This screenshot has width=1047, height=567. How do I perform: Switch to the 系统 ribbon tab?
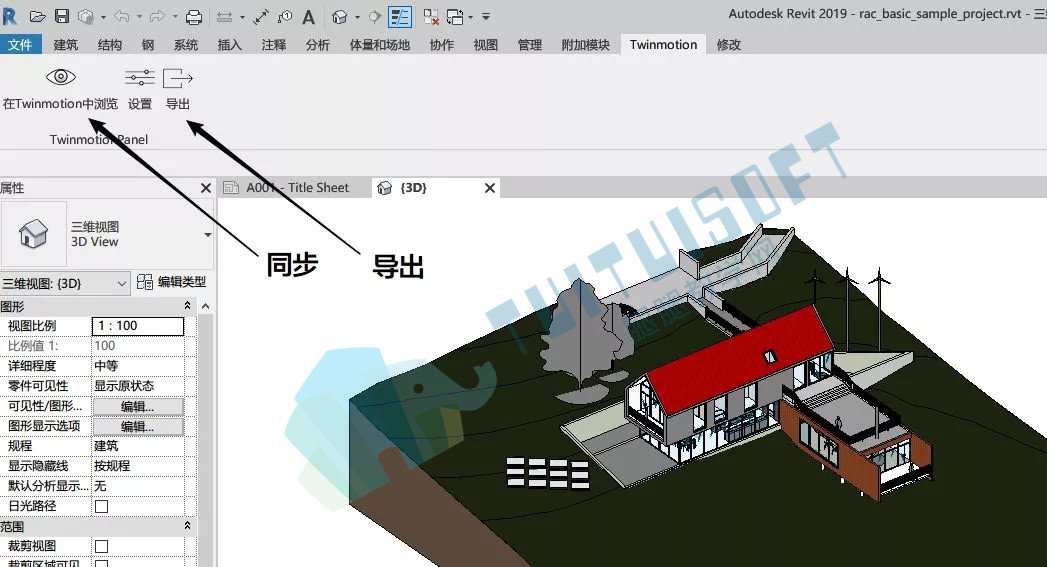point(186,45)
